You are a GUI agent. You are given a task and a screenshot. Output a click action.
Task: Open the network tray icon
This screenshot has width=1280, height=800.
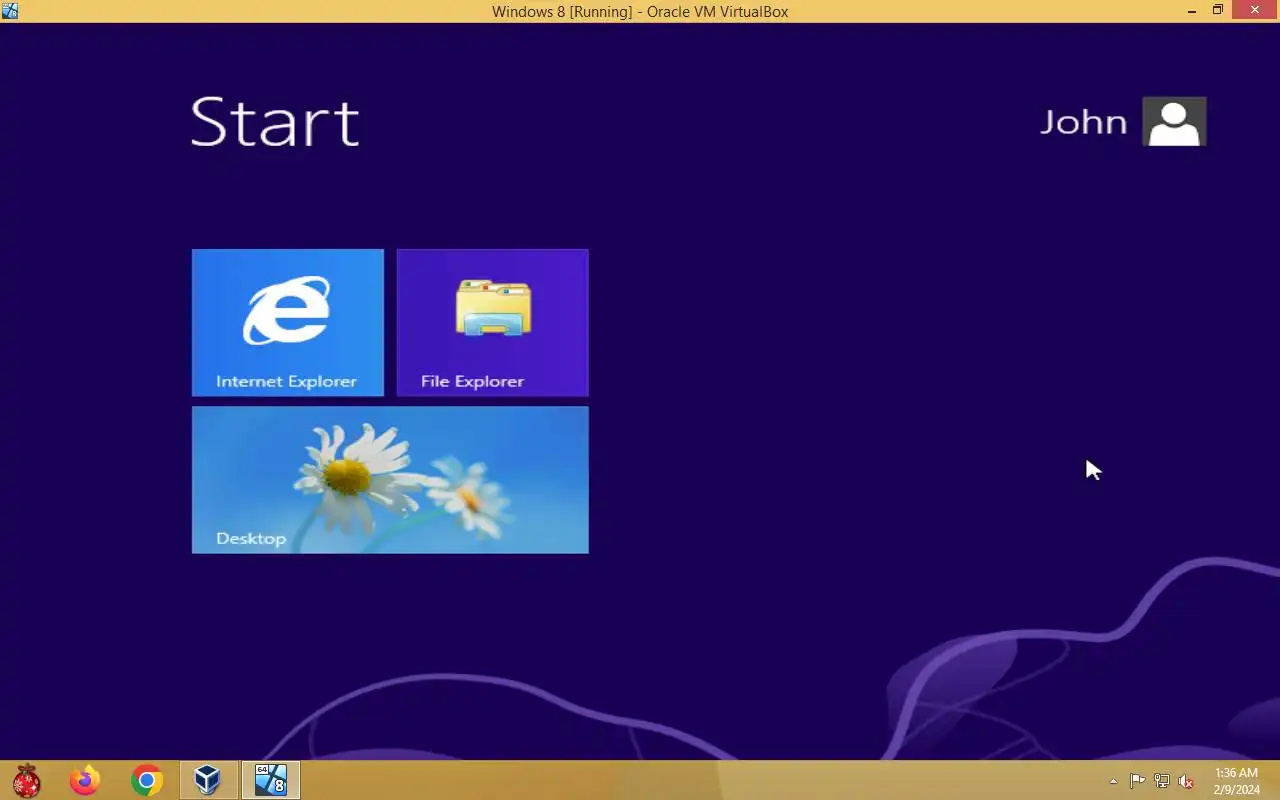click(1162, 781)
